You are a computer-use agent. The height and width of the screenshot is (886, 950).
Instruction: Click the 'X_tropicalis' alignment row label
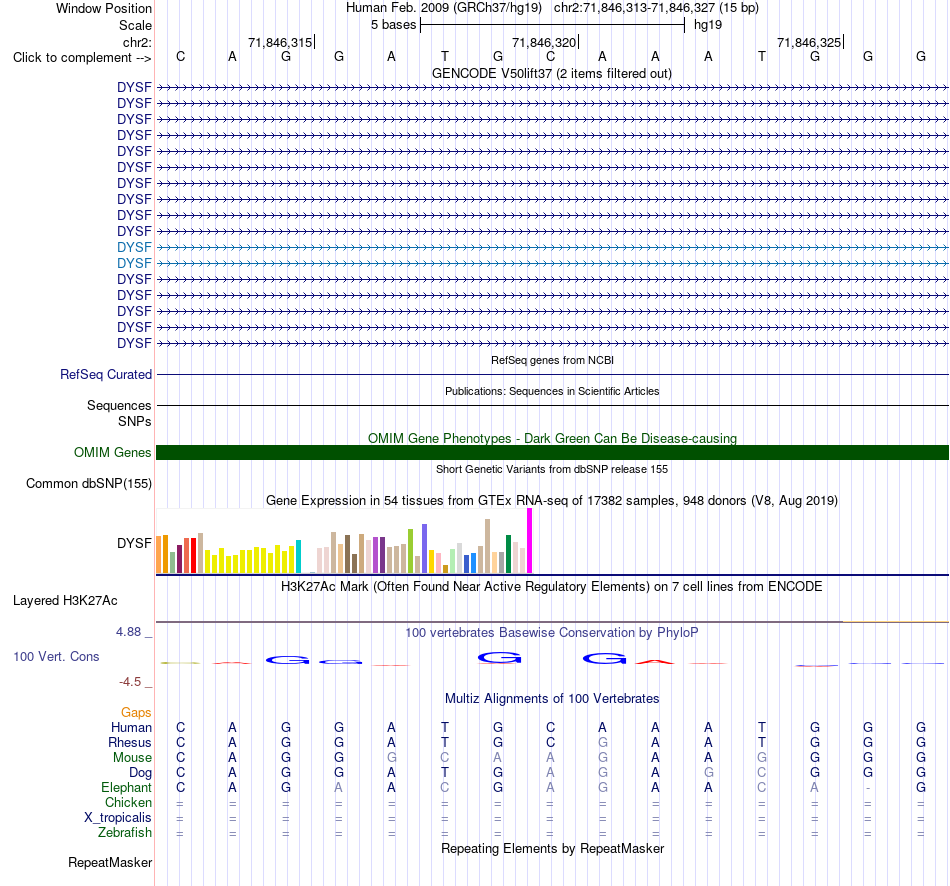[118, 818]
